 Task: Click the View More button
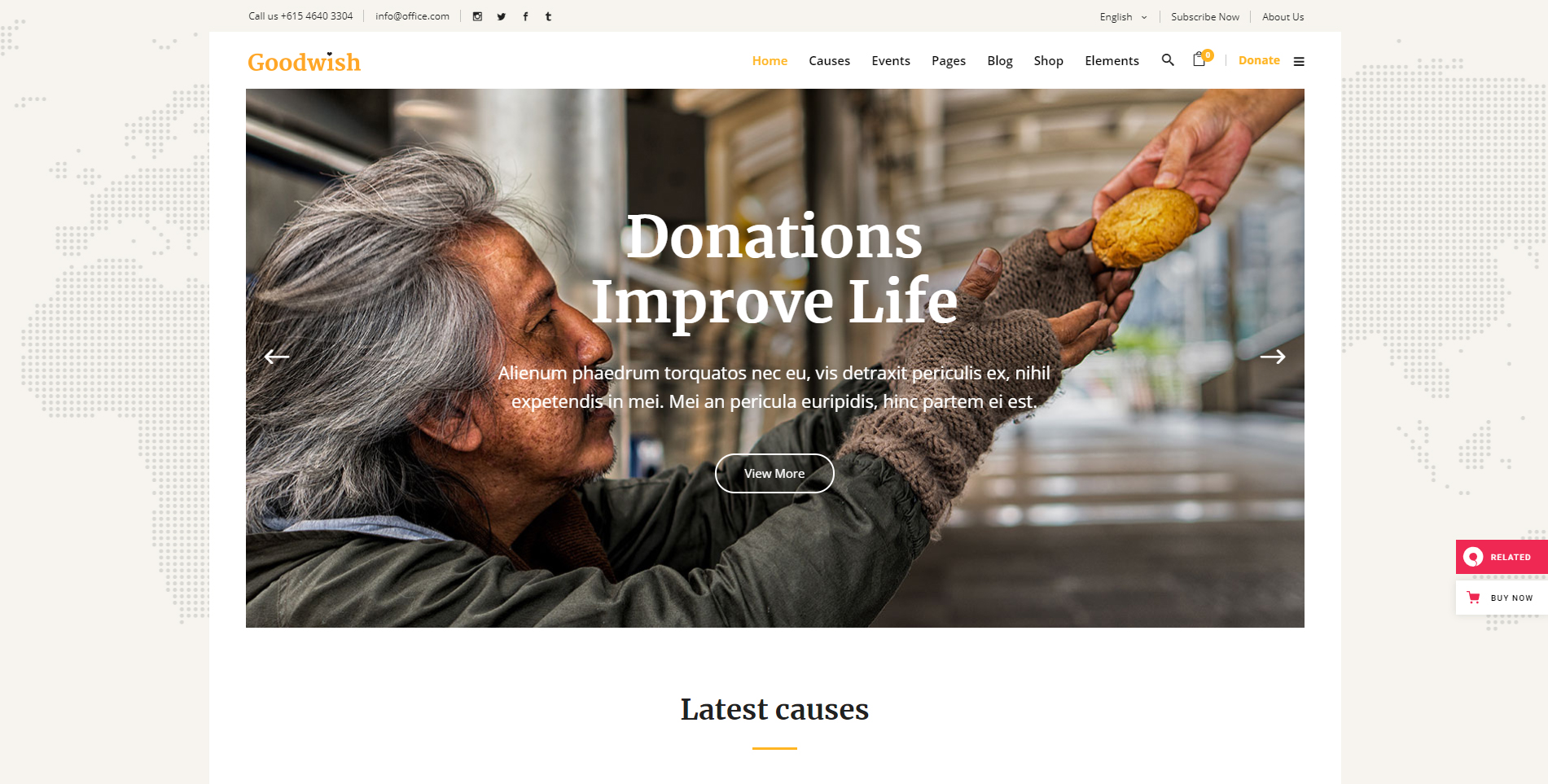[774, 473]
